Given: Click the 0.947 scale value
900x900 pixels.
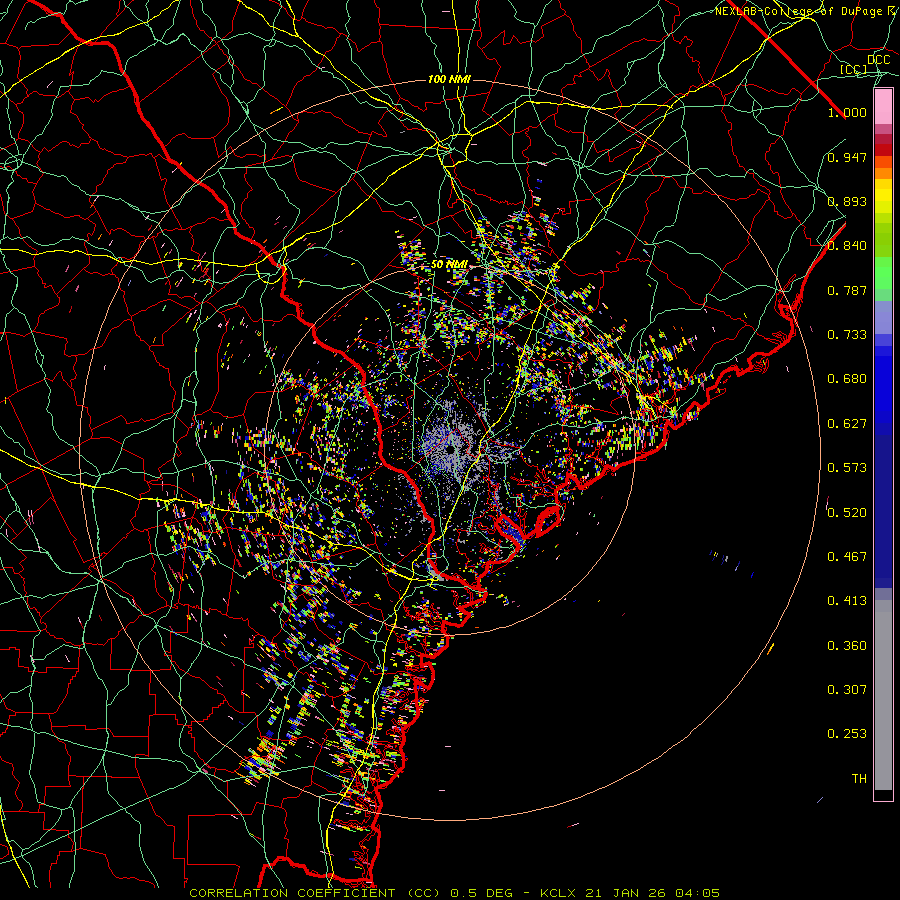Looking at the screenshot, I should (847, 157).
